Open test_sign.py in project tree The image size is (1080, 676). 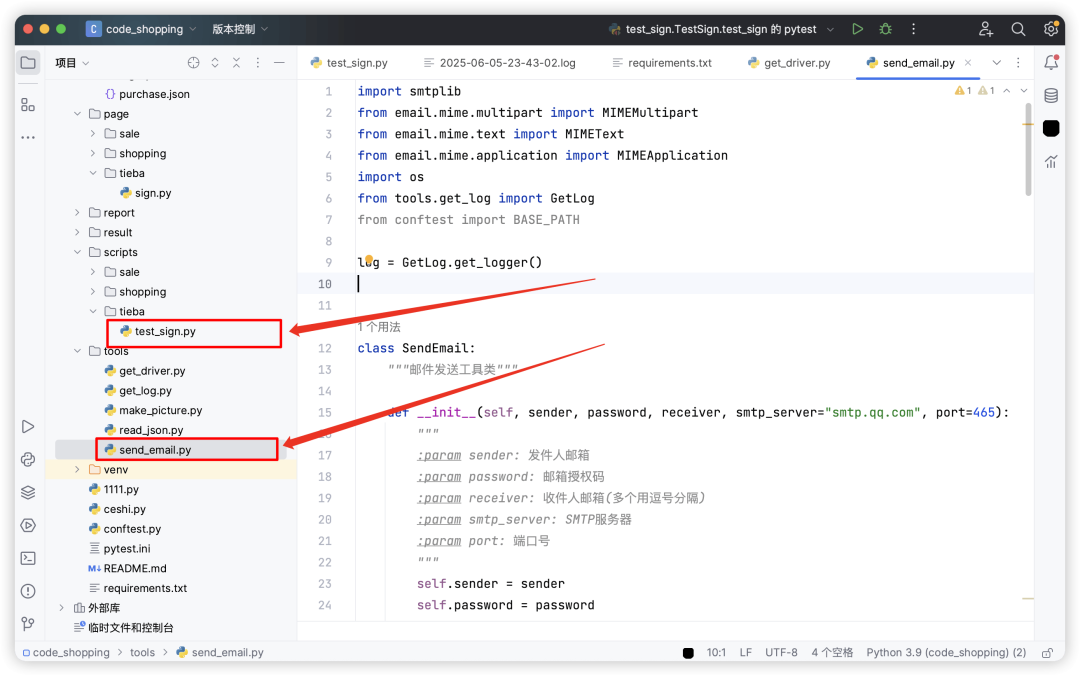point(158,331)
